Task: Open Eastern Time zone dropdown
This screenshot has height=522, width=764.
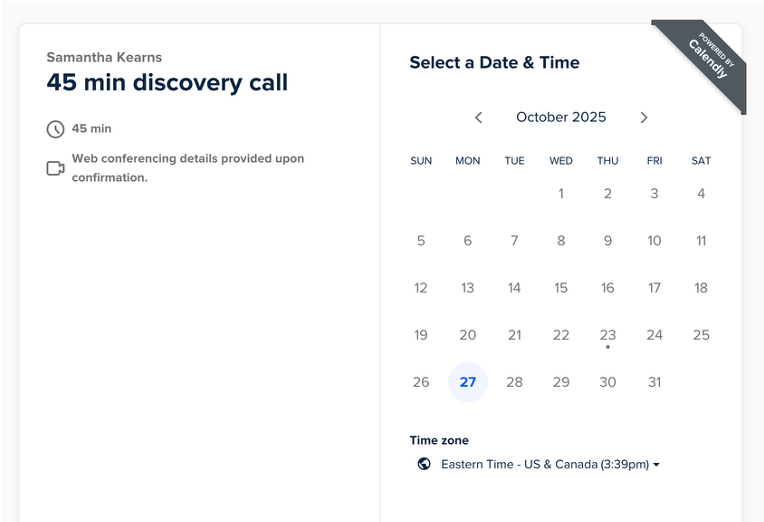Action: (550, 464)
